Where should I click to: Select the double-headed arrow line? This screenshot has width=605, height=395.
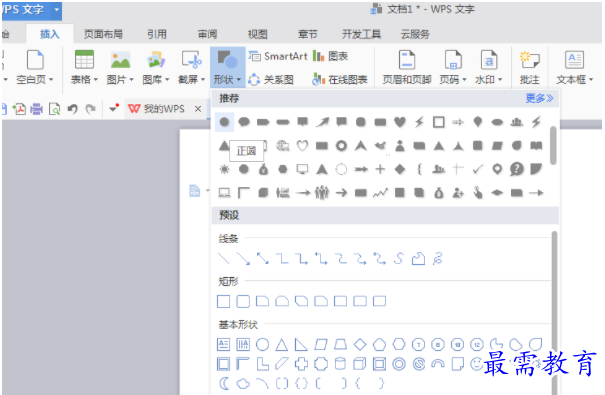(x=263, y=258)
